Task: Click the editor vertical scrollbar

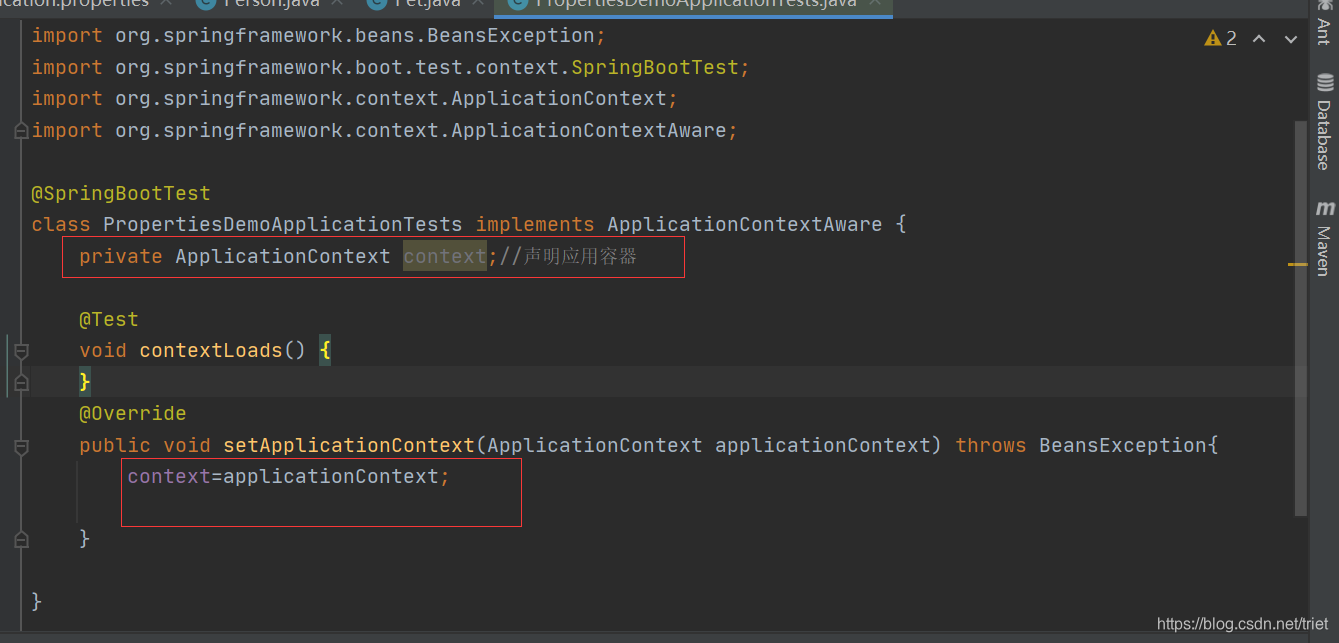Action: point(1300,318)
